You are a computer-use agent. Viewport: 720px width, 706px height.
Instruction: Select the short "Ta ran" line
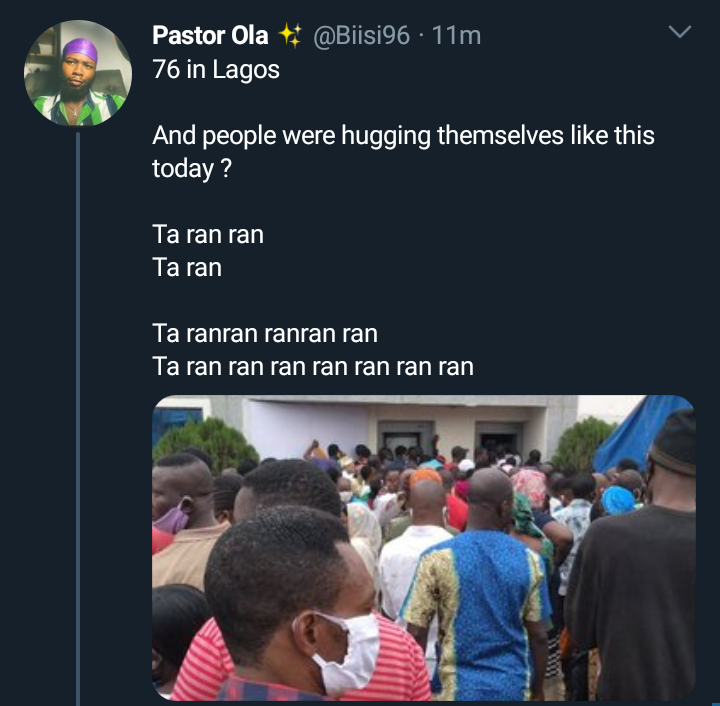click(187, 267)
